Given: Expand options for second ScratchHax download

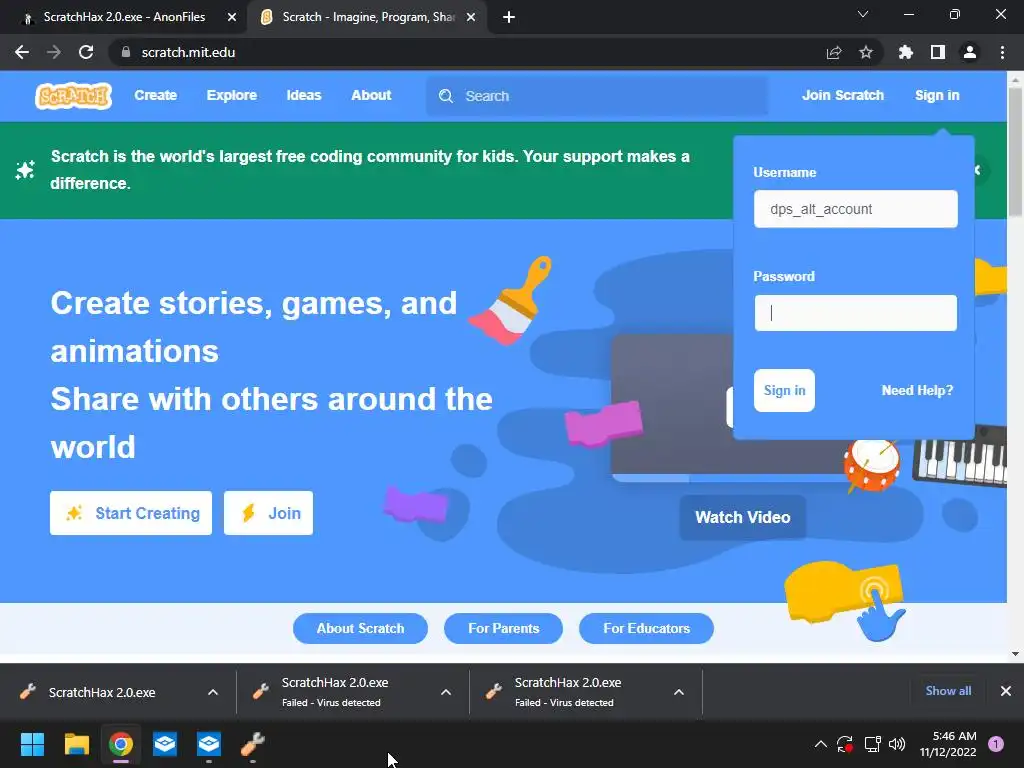Looking at the screenshot, I should coord(446,692).
